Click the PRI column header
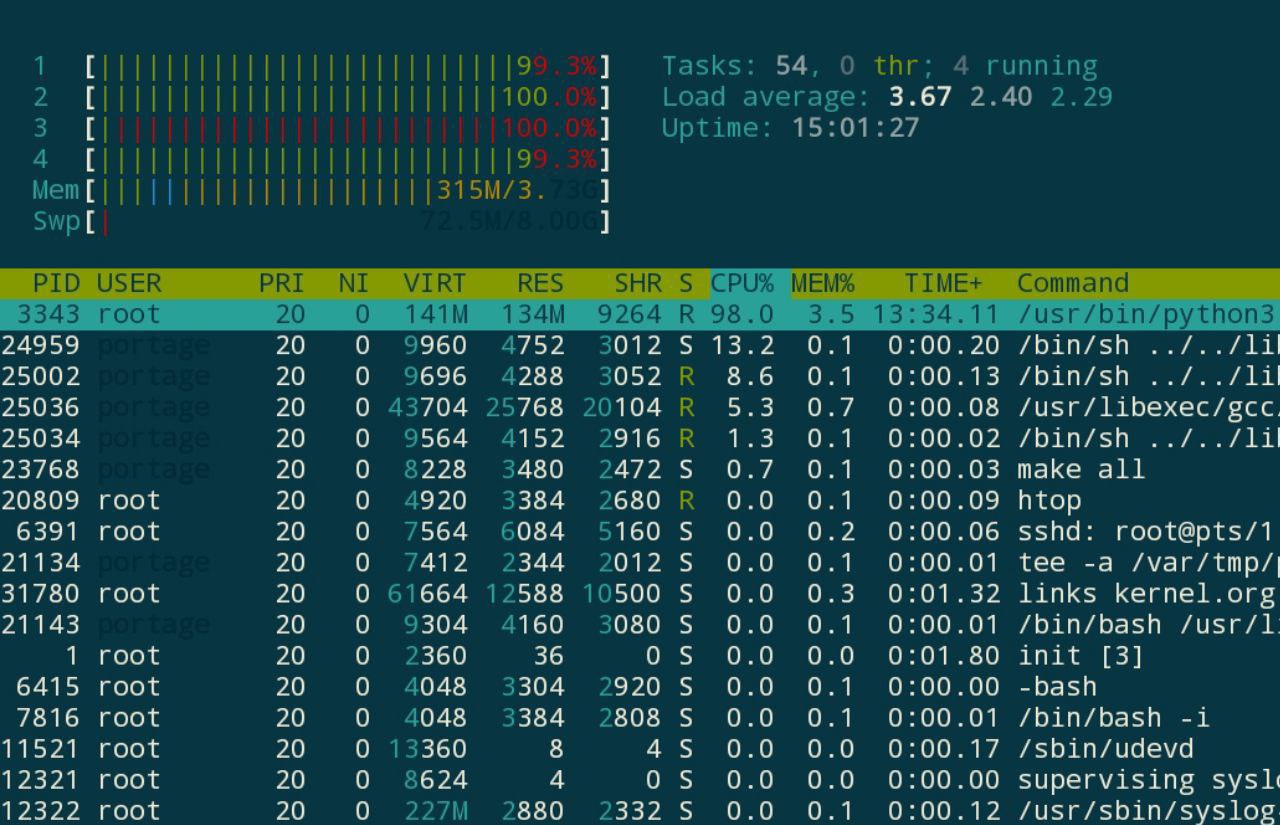 [x=281, y=283]
